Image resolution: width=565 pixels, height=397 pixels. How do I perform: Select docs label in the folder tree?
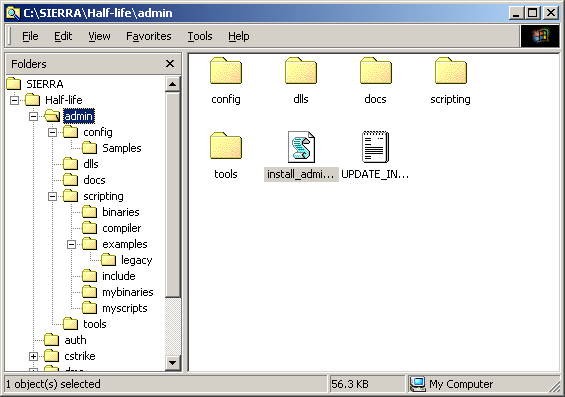click(x=94, y=180)
